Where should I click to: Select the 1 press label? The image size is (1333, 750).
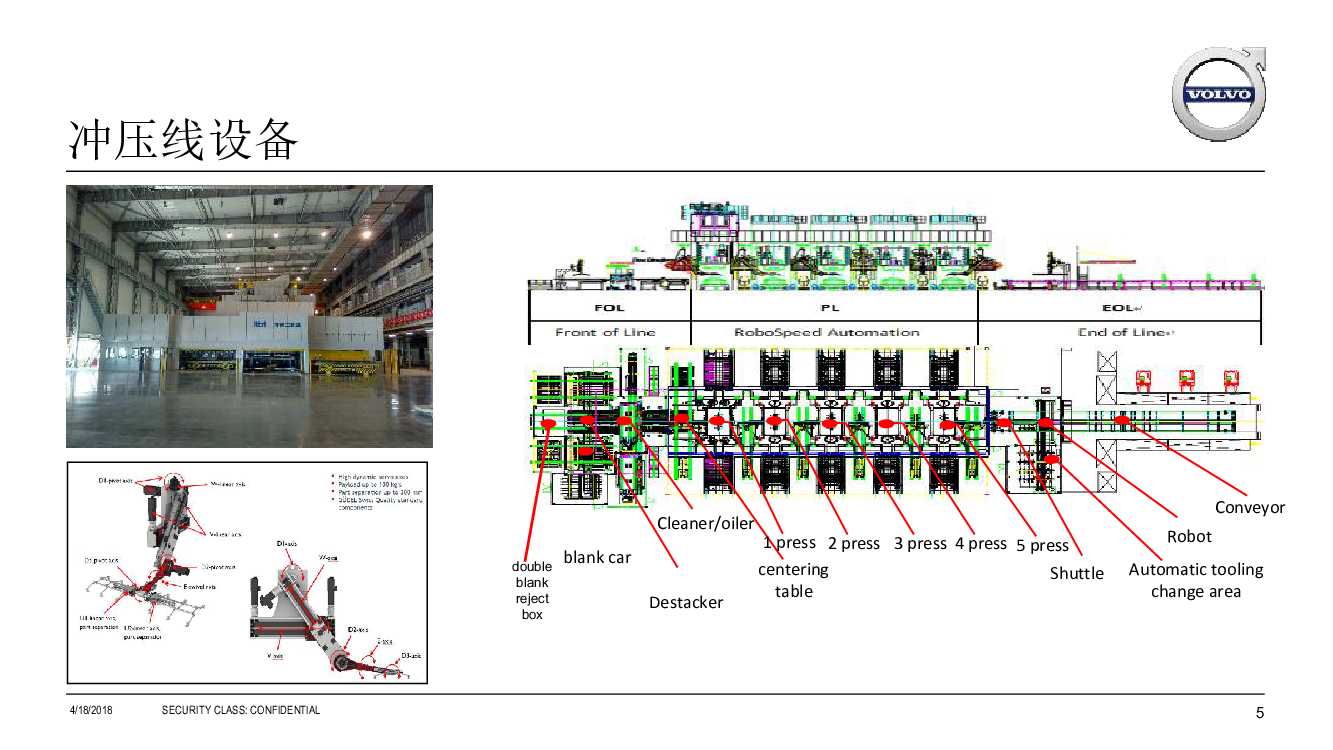[x=789, y=543]
